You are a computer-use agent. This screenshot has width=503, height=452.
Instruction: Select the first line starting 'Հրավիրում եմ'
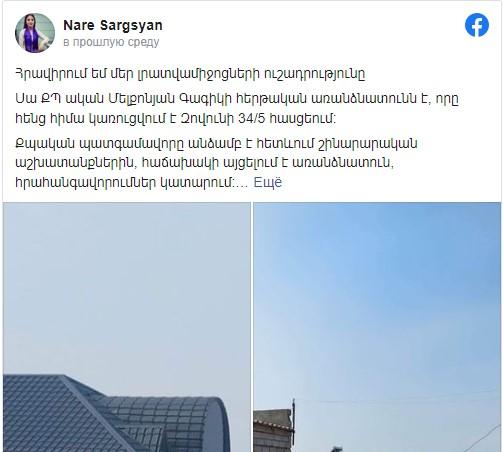[x=190, y=74]
